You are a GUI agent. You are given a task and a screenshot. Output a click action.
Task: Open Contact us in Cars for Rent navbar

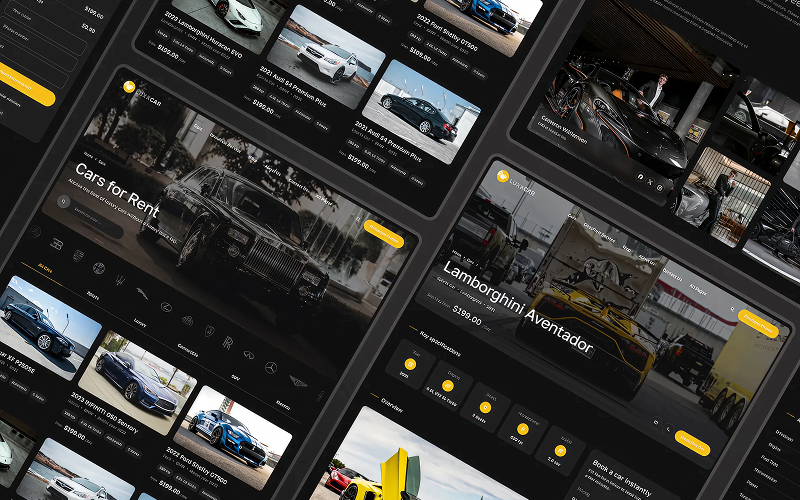298,185
